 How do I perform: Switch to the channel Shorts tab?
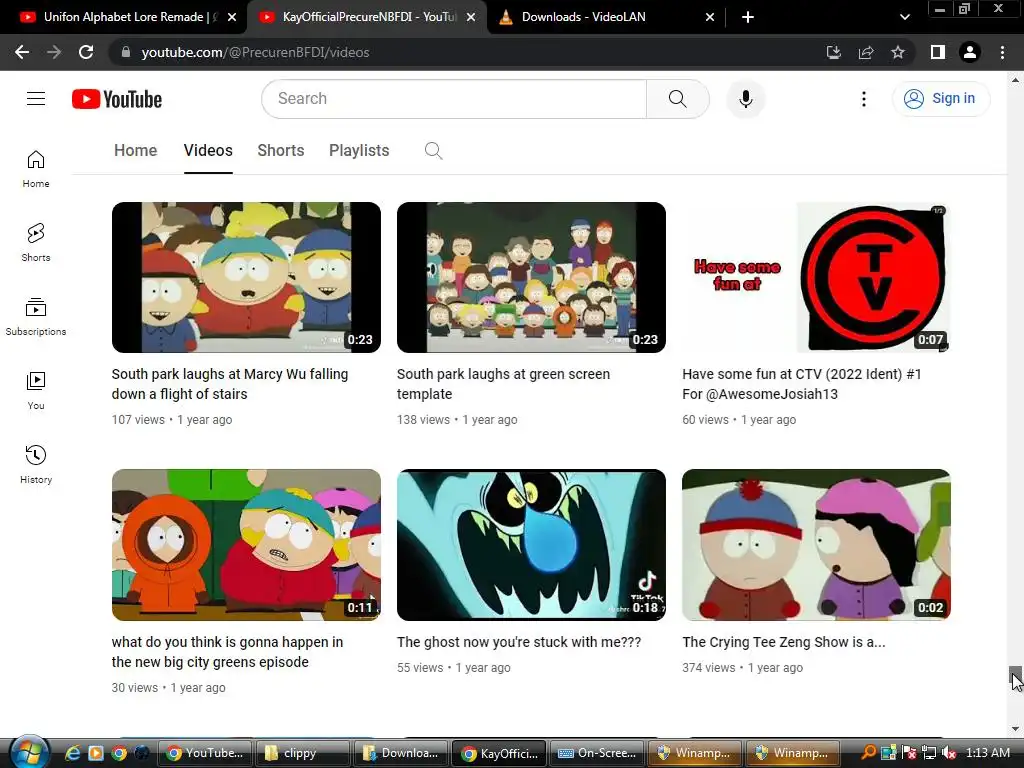pos(281,150)
